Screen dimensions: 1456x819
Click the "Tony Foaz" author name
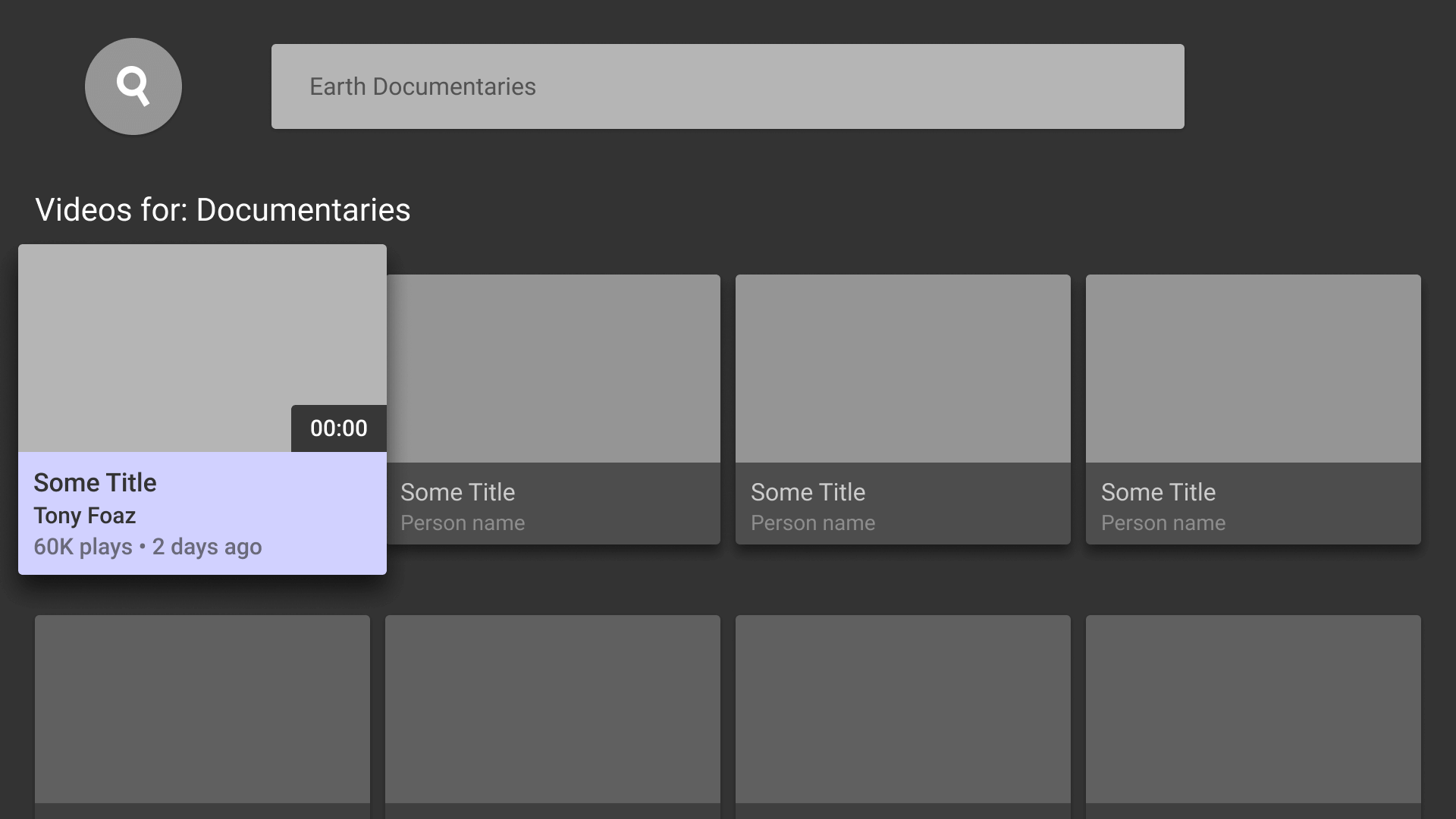85,516
